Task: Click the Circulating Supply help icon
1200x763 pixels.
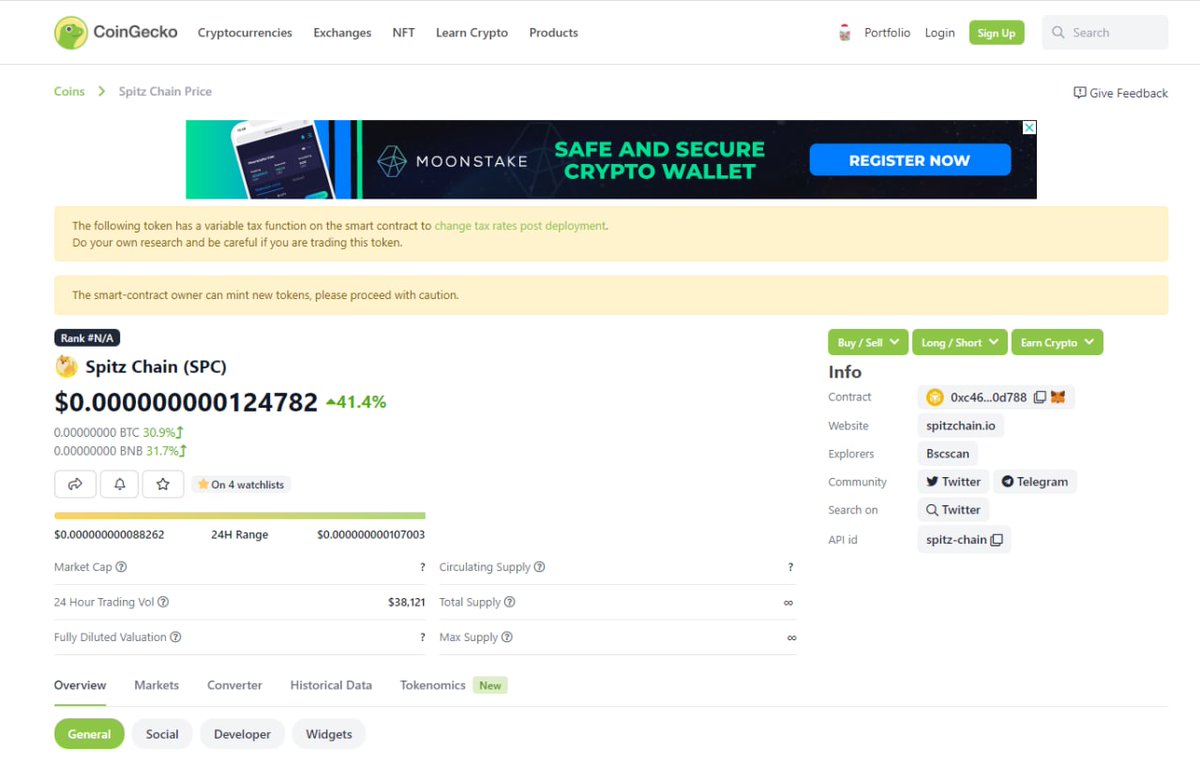Action: tap(539, 567)
